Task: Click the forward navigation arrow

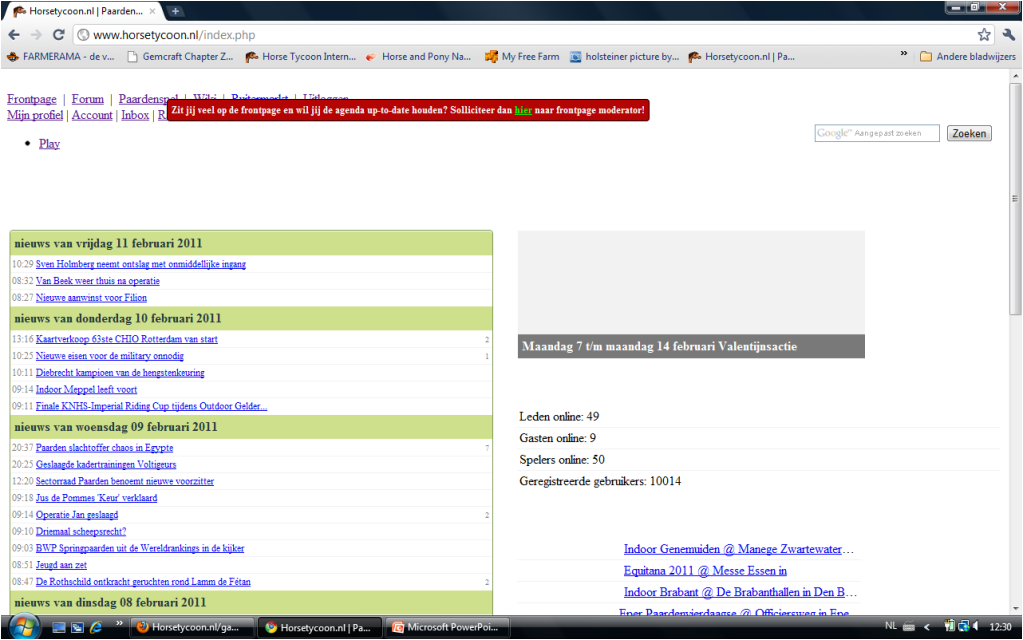Action: point(37,34)
